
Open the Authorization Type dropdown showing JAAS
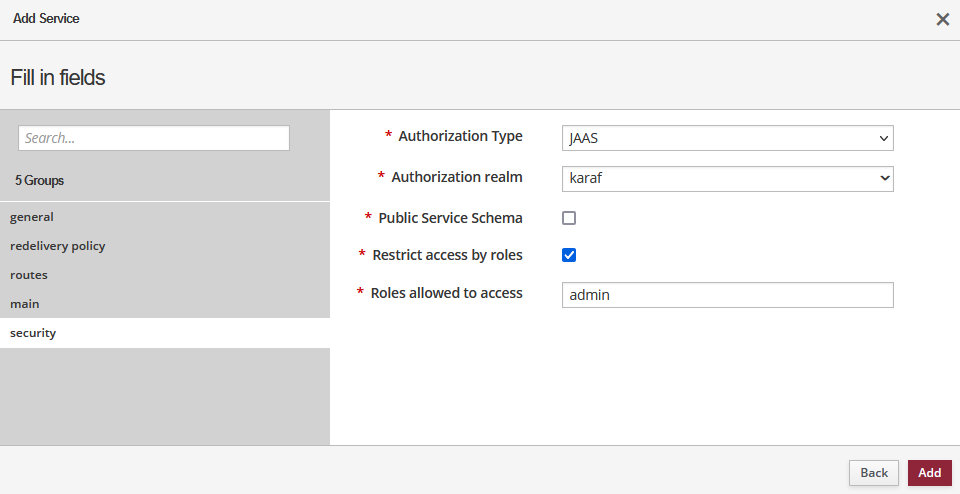point(727,138)
